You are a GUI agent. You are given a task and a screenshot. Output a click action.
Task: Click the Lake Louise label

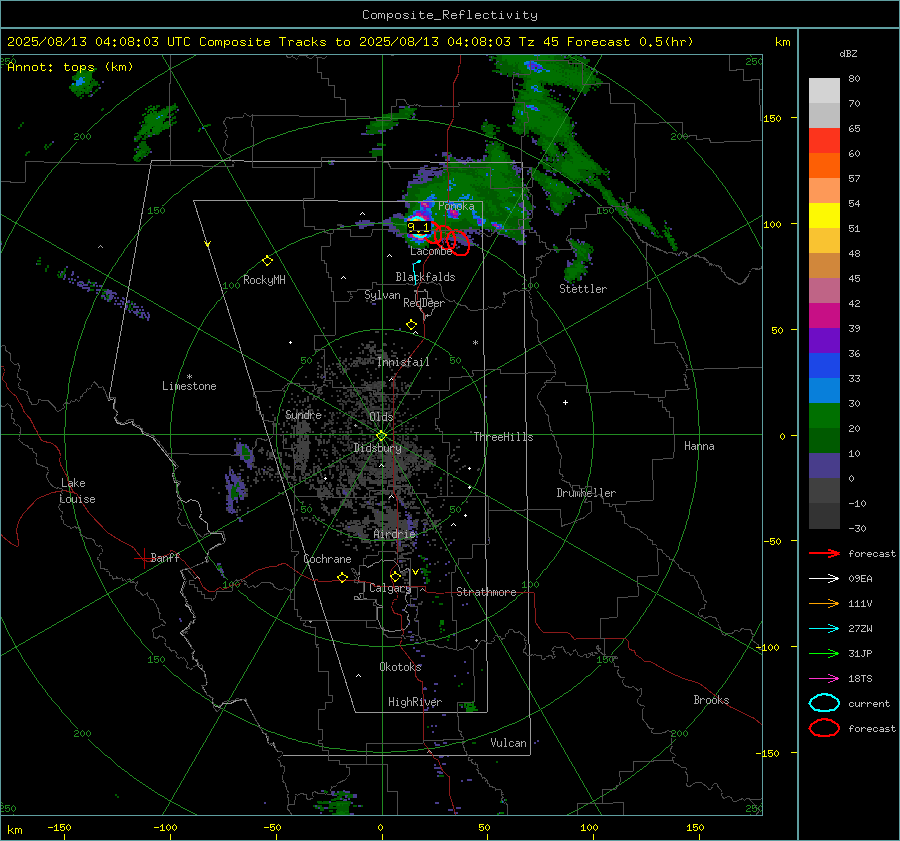pos(77,491)
